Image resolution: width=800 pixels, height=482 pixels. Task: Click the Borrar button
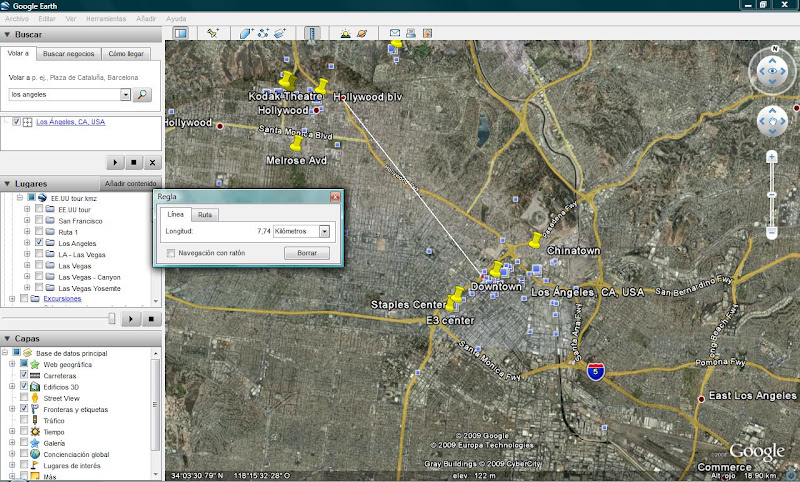(x=307, y=253)
